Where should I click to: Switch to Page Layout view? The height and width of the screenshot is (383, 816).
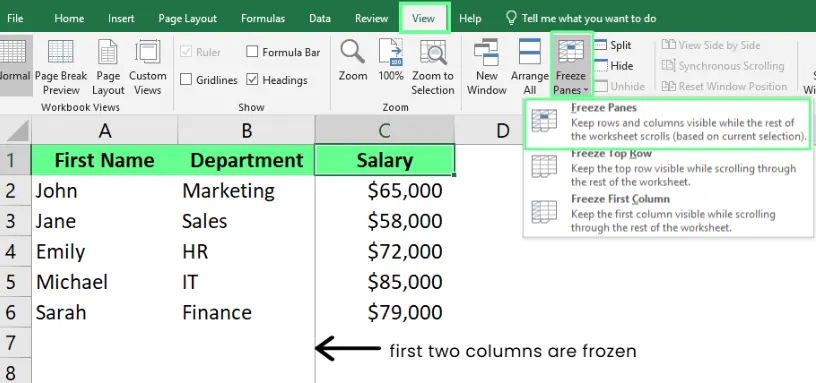click(108, 66)
